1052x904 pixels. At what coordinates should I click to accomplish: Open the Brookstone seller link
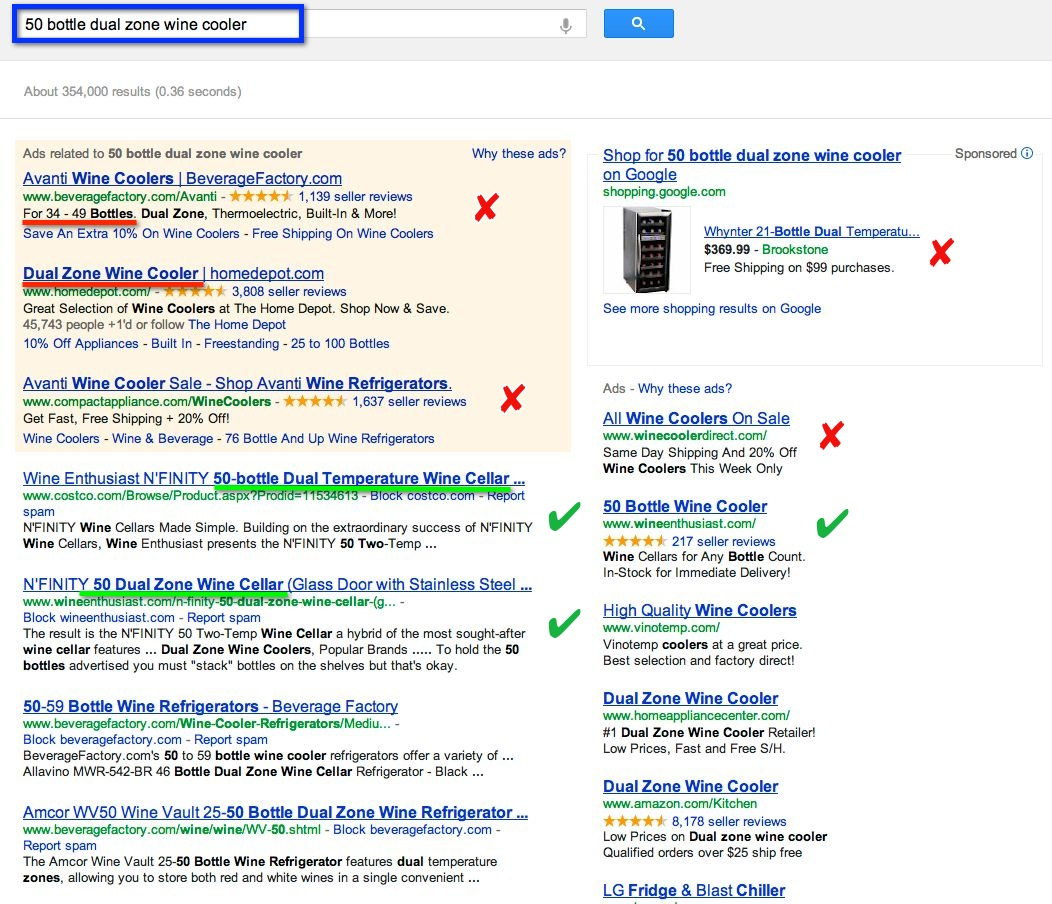[795, 250]
